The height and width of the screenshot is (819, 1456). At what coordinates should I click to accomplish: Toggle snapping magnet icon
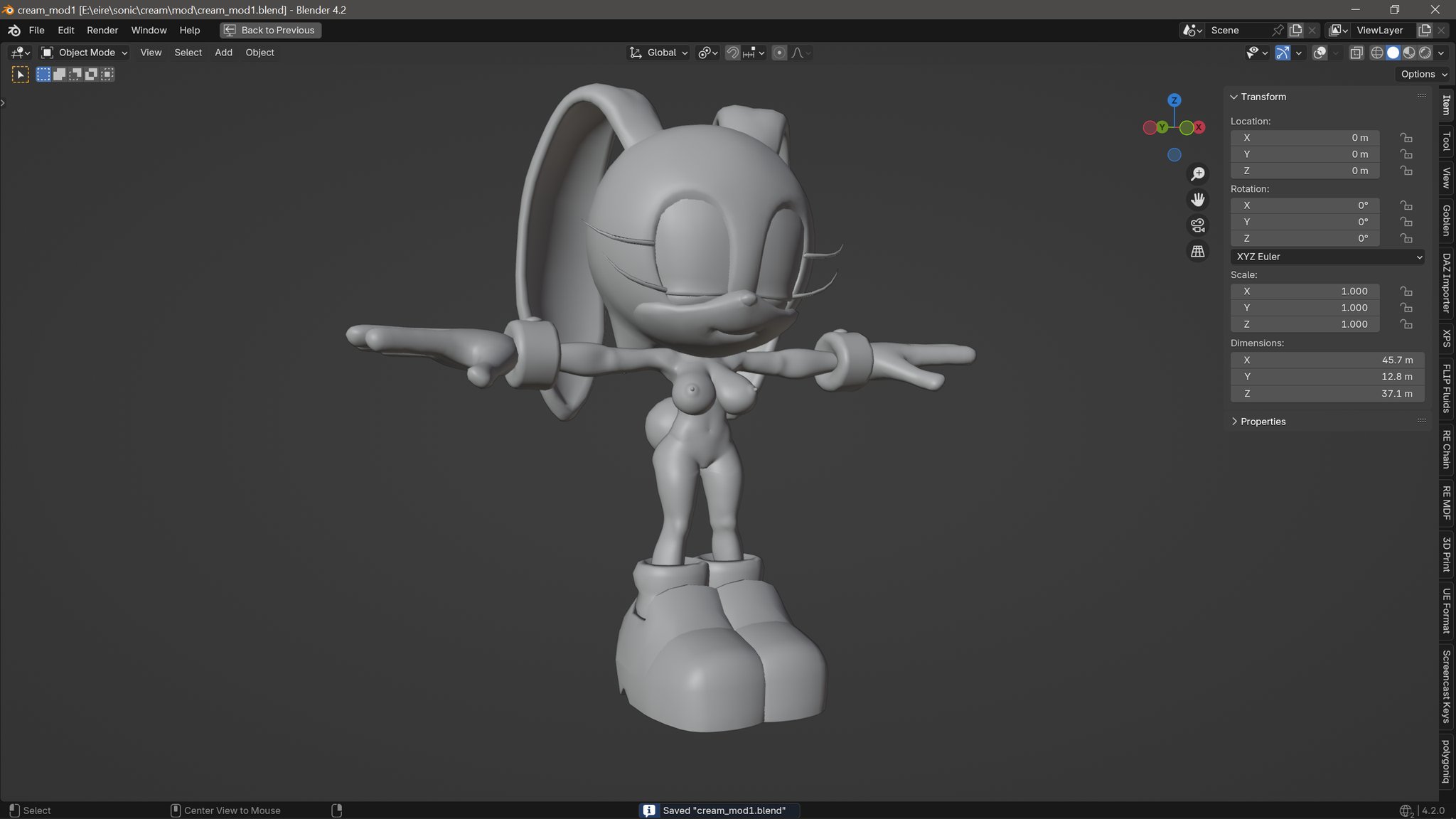pos(732,53)
